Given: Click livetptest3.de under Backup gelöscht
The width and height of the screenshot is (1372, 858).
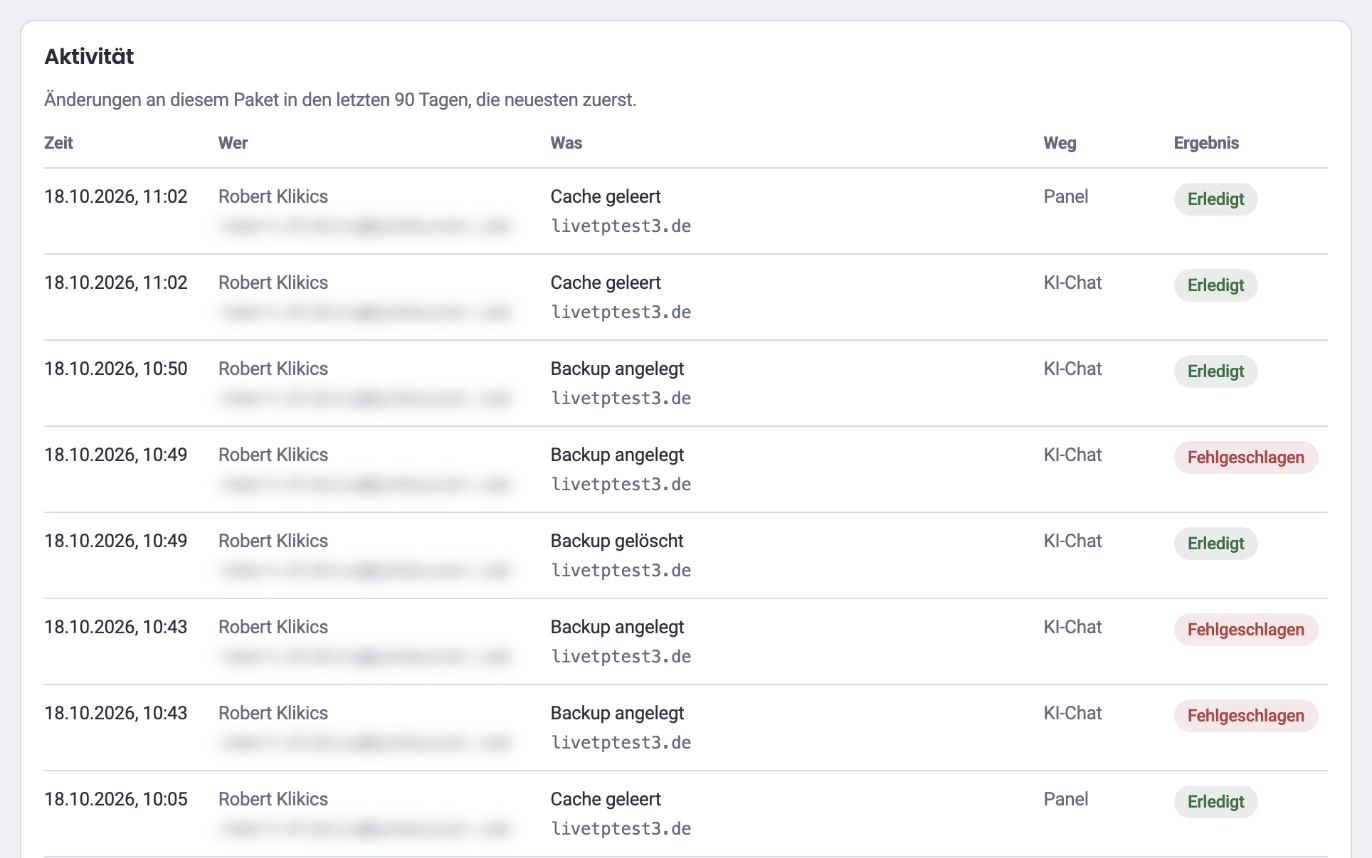Looking at the screenshot, I should pos(621,571).
